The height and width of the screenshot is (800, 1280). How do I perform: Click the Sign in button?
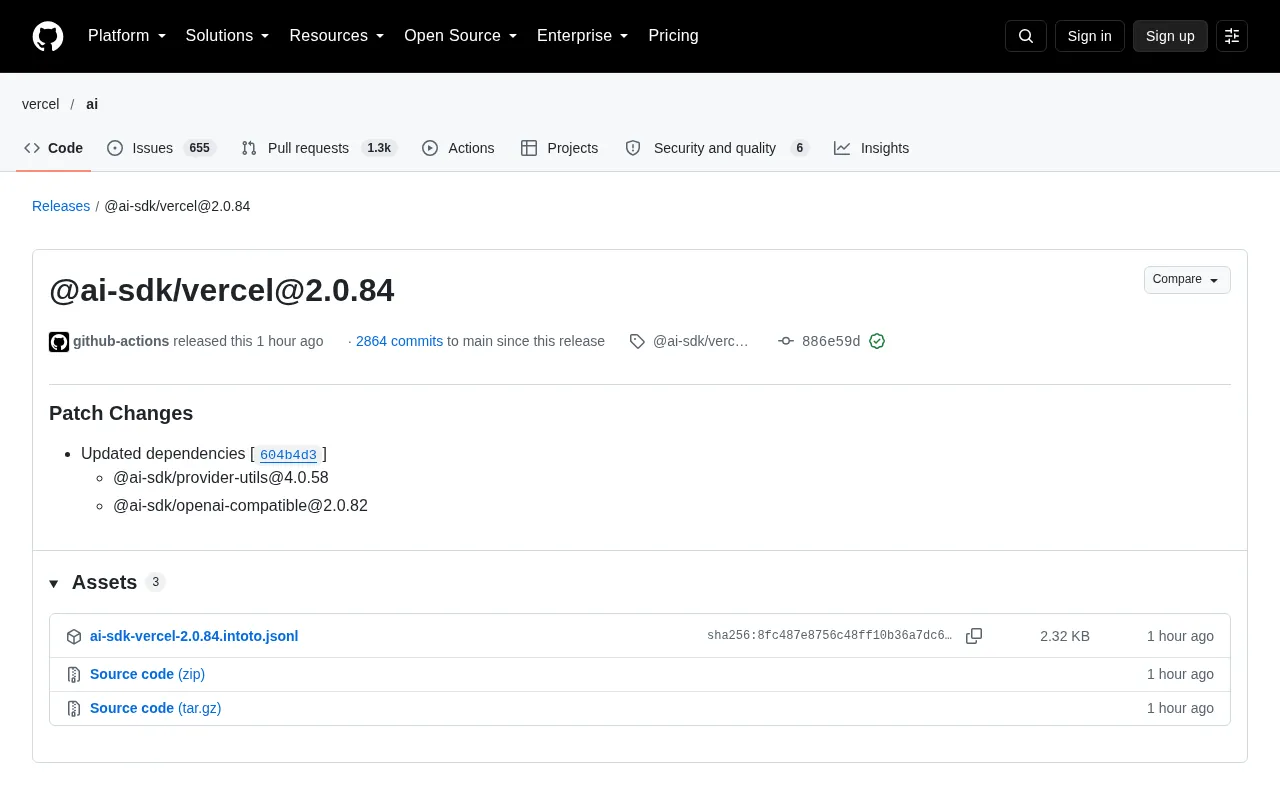1090,36
